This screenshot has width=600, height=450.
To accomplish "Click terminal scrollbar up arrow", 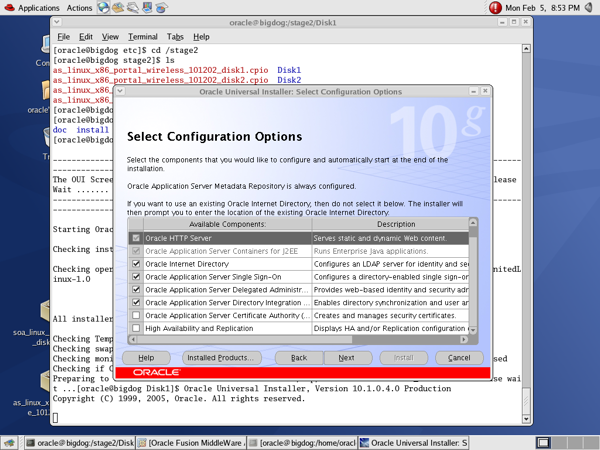I will click(526, 49).
